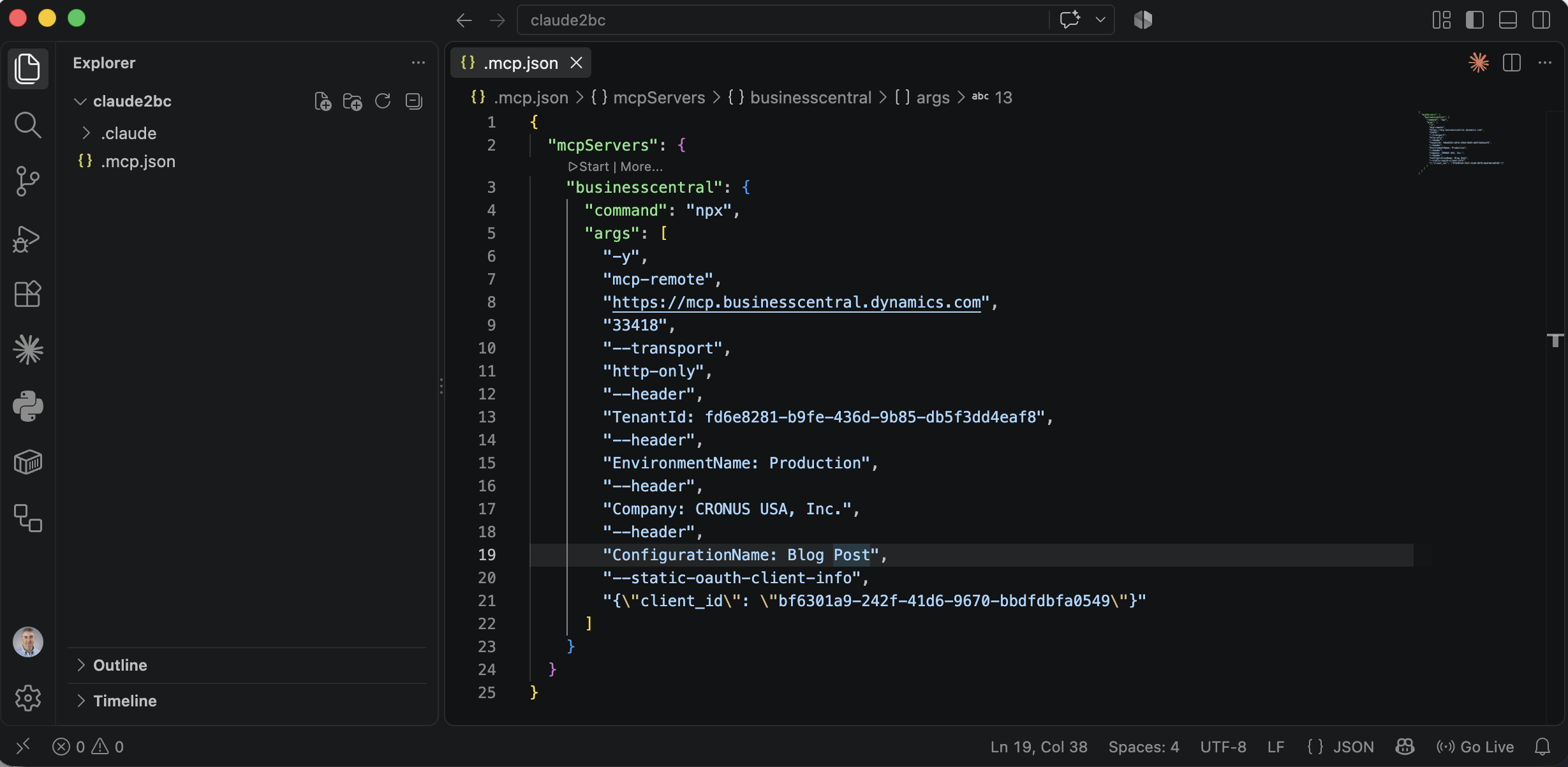
Task: Open notifications bell
Action: (x=1542, y=747)
